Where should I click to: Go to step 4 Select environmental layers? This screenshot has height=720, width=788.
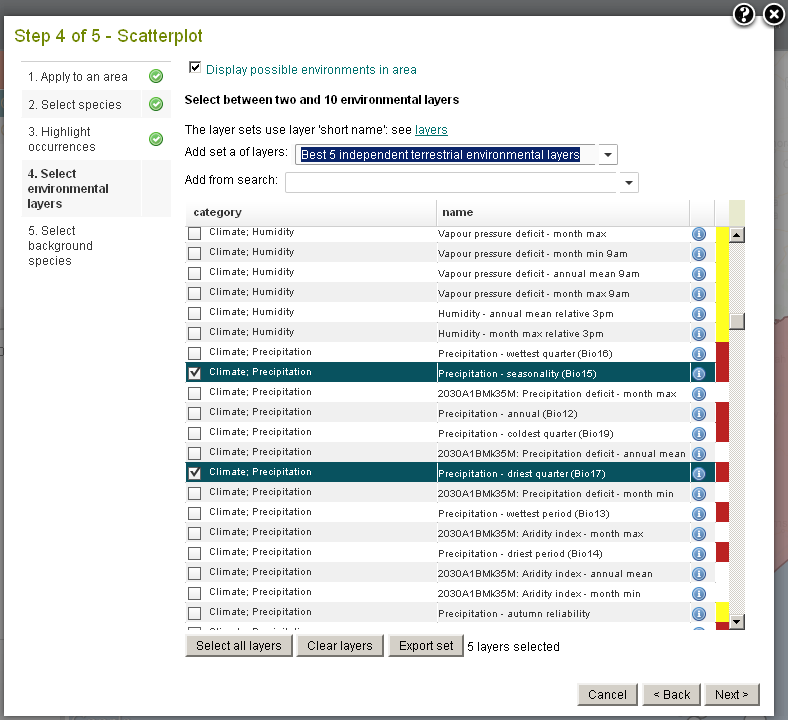[68, 188]
